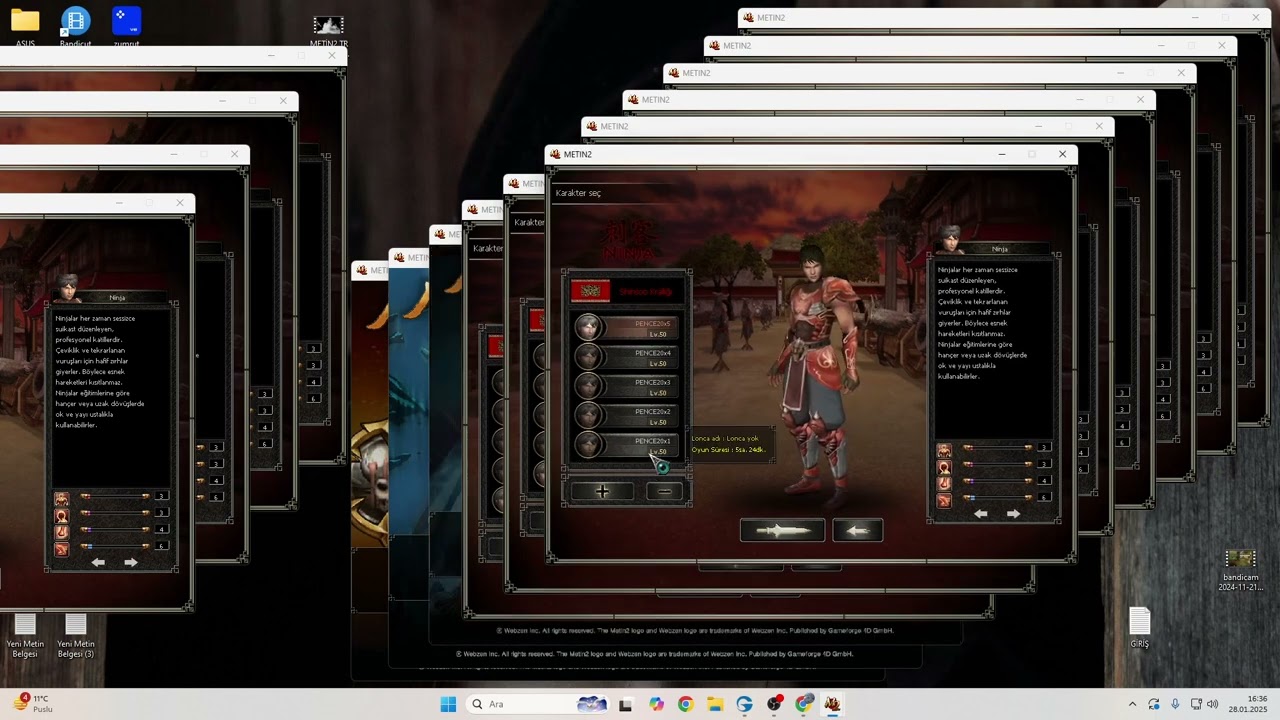
Task: Open the bandicam 2024-11-21 video file
Action: (x=1239, y=570)
